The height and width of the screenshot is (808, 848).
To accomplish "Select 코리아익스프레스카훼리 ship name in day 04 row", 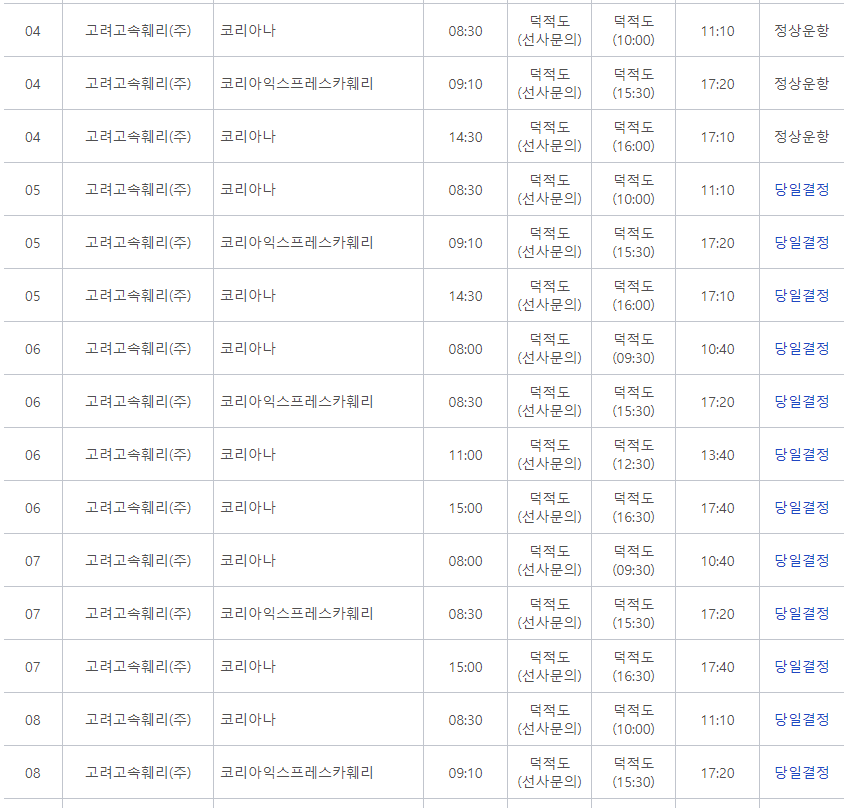I will (x=296, y=84).
